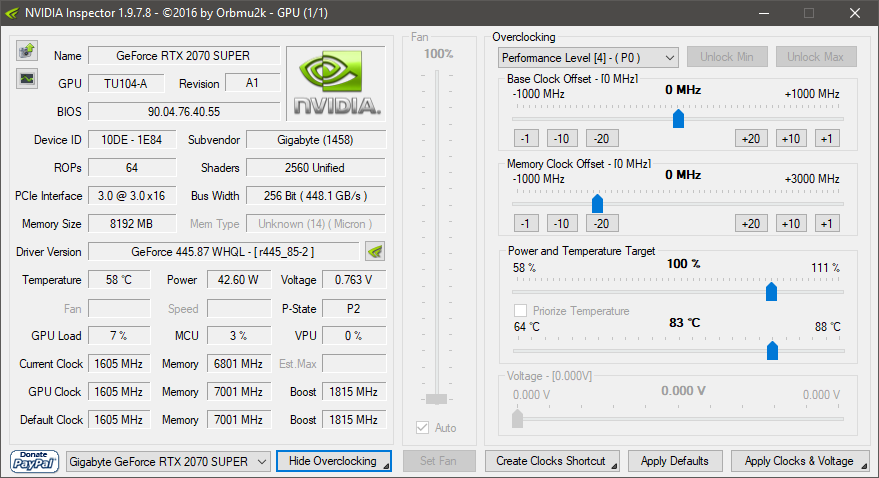Click the Memory Clock Offset -20 button
Screen dimensions: 879x478
602,224
